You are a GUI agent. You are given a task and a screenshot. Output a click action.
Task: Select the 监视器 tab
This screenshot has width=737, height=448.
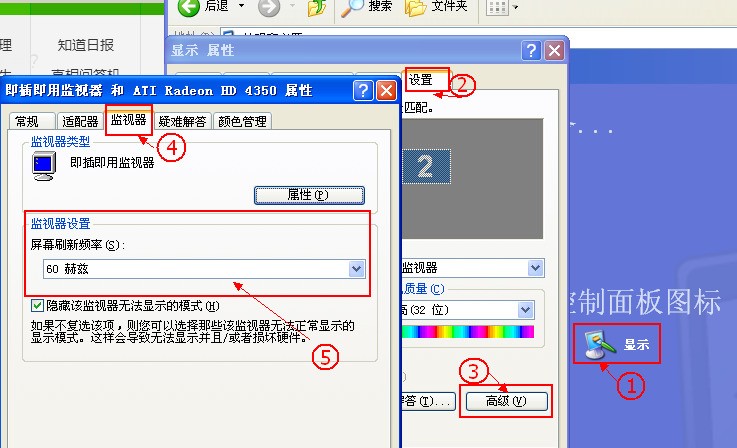click(128, 120)
